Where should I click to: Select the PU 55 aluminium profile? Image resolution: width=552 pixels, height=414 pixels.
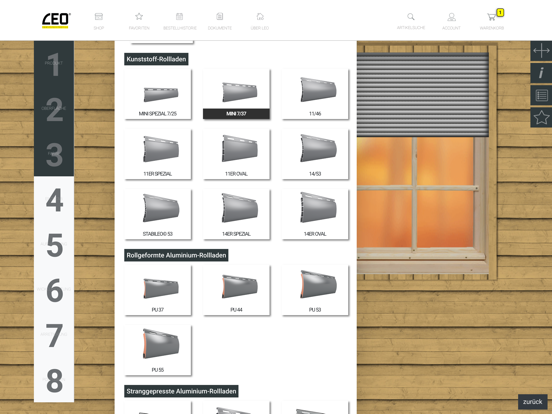click(158, 351)
